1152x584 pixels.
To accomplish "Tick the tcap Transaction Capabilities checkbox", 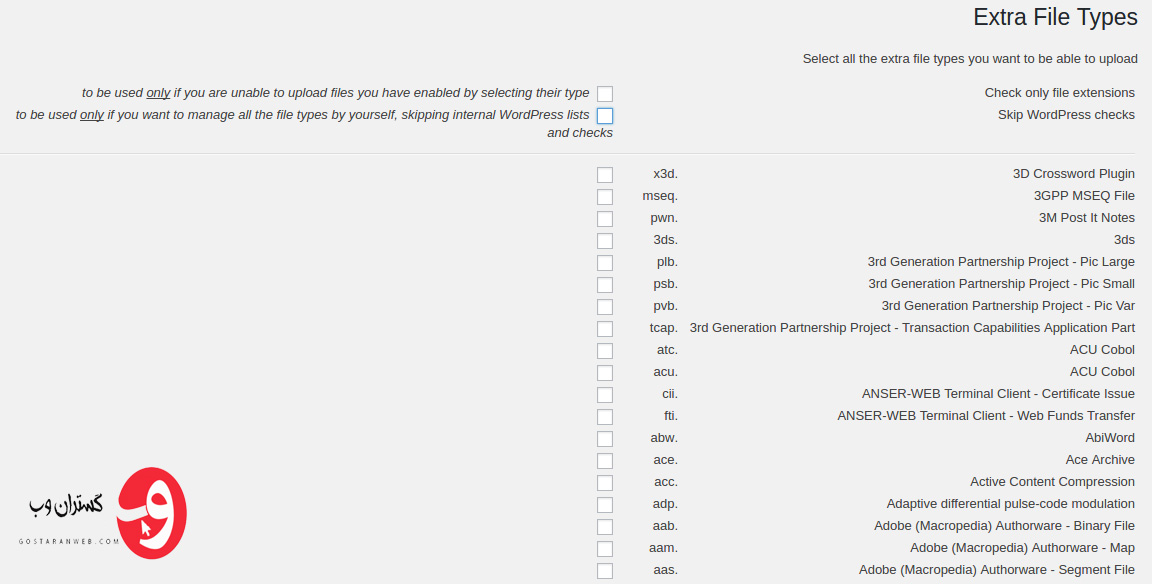I will [x=605, y=329].
